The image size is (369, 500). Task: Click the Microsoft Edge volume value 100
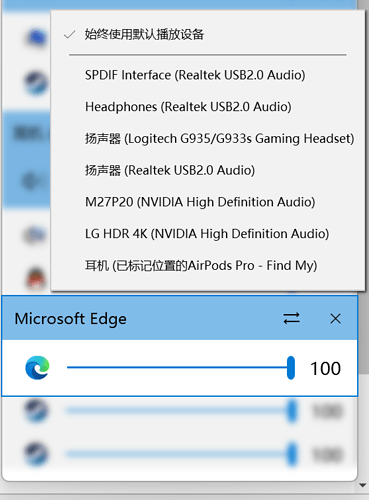325,369
